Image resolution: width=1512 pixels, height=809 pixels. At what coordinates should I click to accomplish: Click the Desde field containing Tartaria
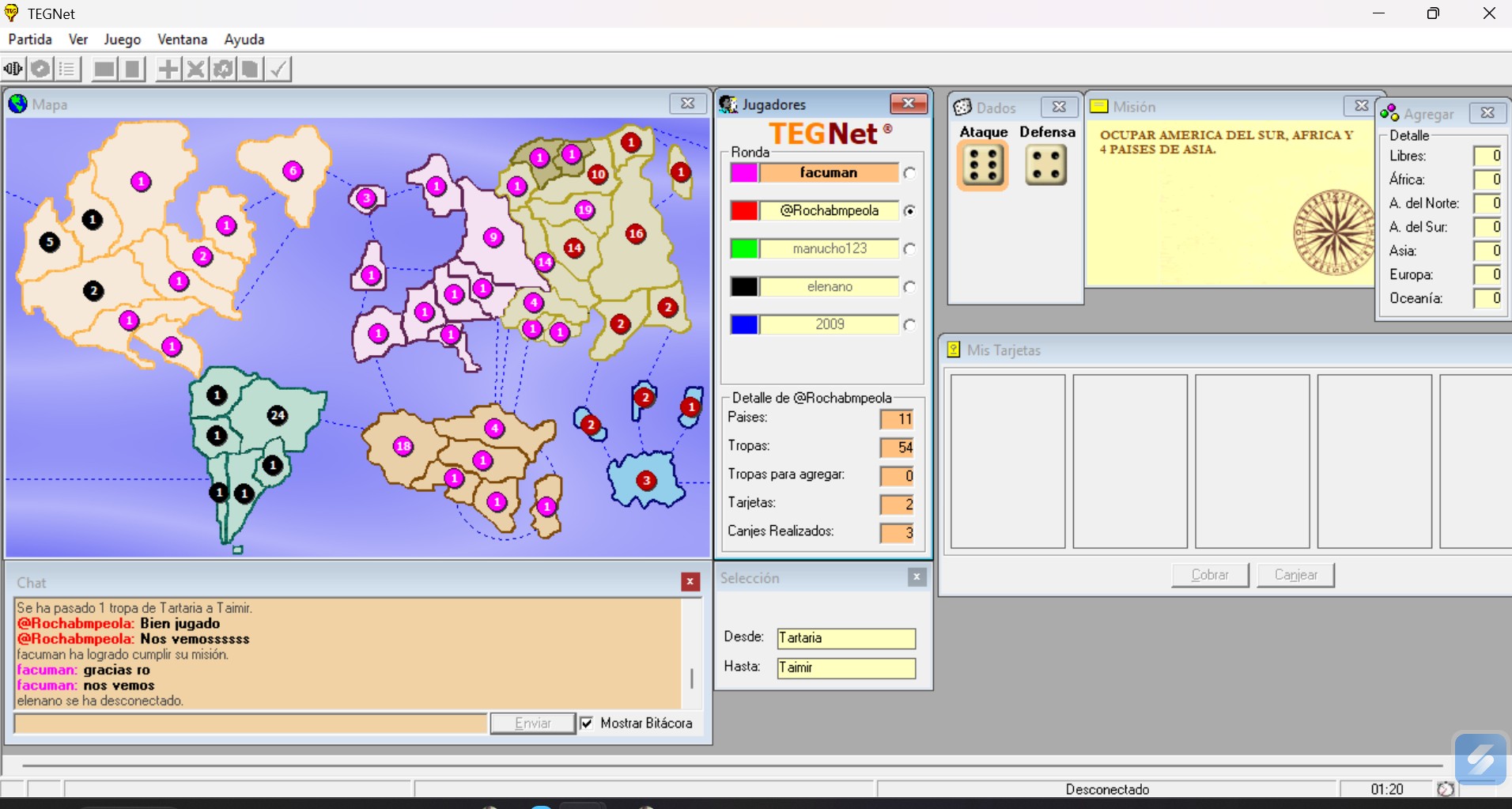pos(845,638)
